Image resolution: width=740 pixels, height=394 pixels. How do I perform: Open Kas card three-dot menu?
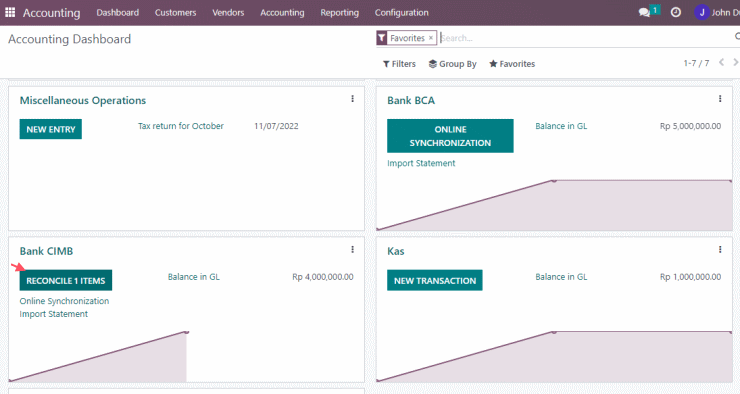pos(720,250)
